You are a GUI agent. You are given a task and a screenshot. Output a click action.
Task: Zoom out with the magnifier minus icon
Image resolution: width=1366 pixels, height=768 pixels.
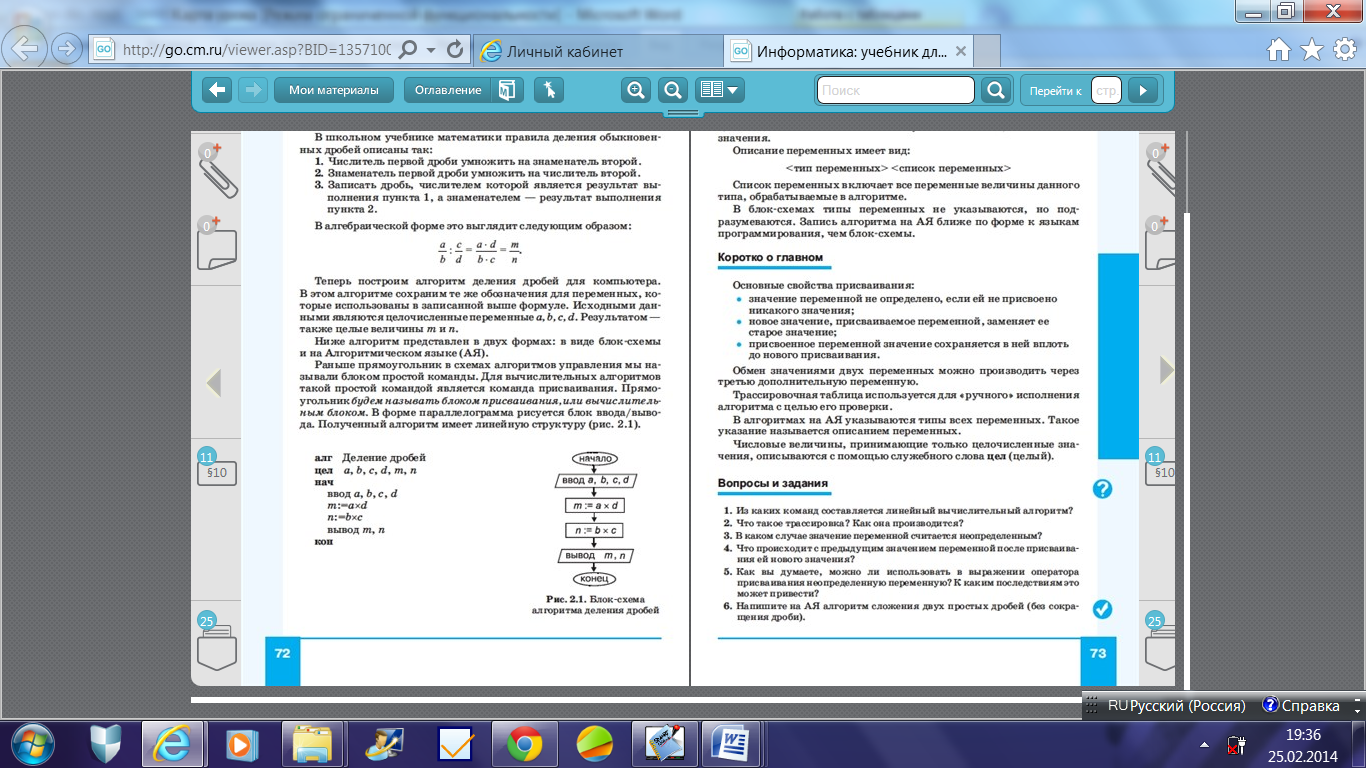click(x=674, y=90)
